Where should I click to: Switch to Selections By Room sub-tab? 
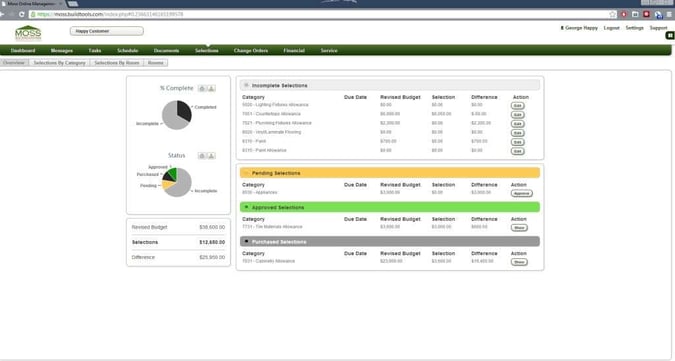[117, 63]
